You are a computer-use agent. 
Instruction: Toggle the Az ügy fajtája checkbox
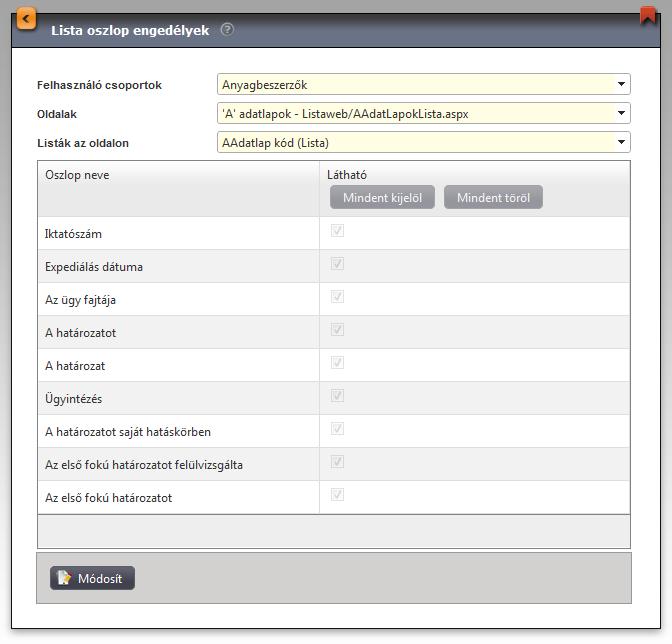click(337, 297)
